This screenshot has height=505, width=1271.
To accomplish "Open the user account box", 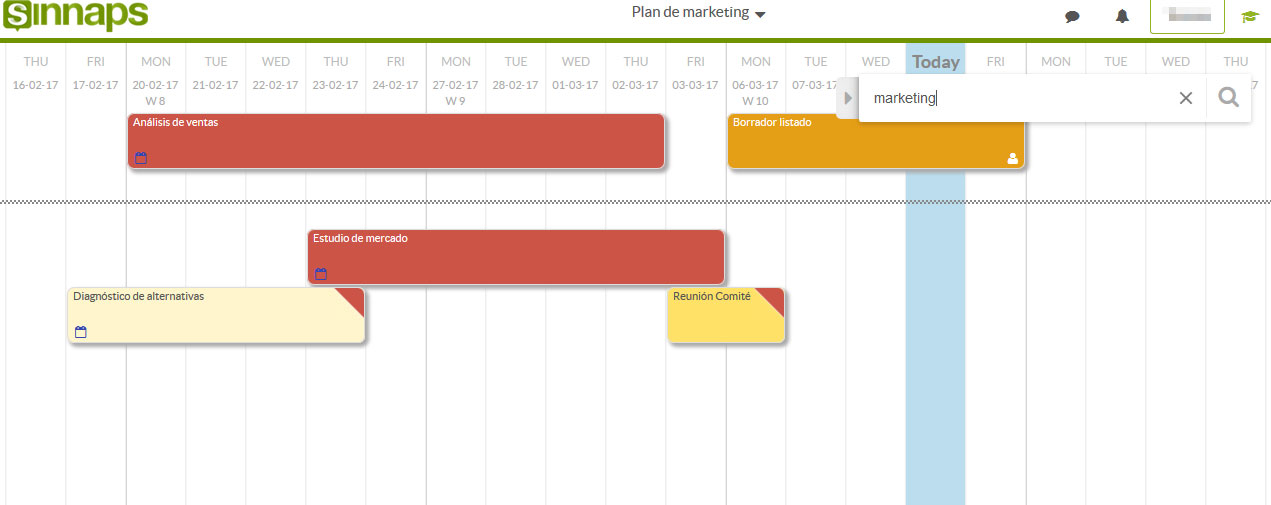I will (1187, 16).
